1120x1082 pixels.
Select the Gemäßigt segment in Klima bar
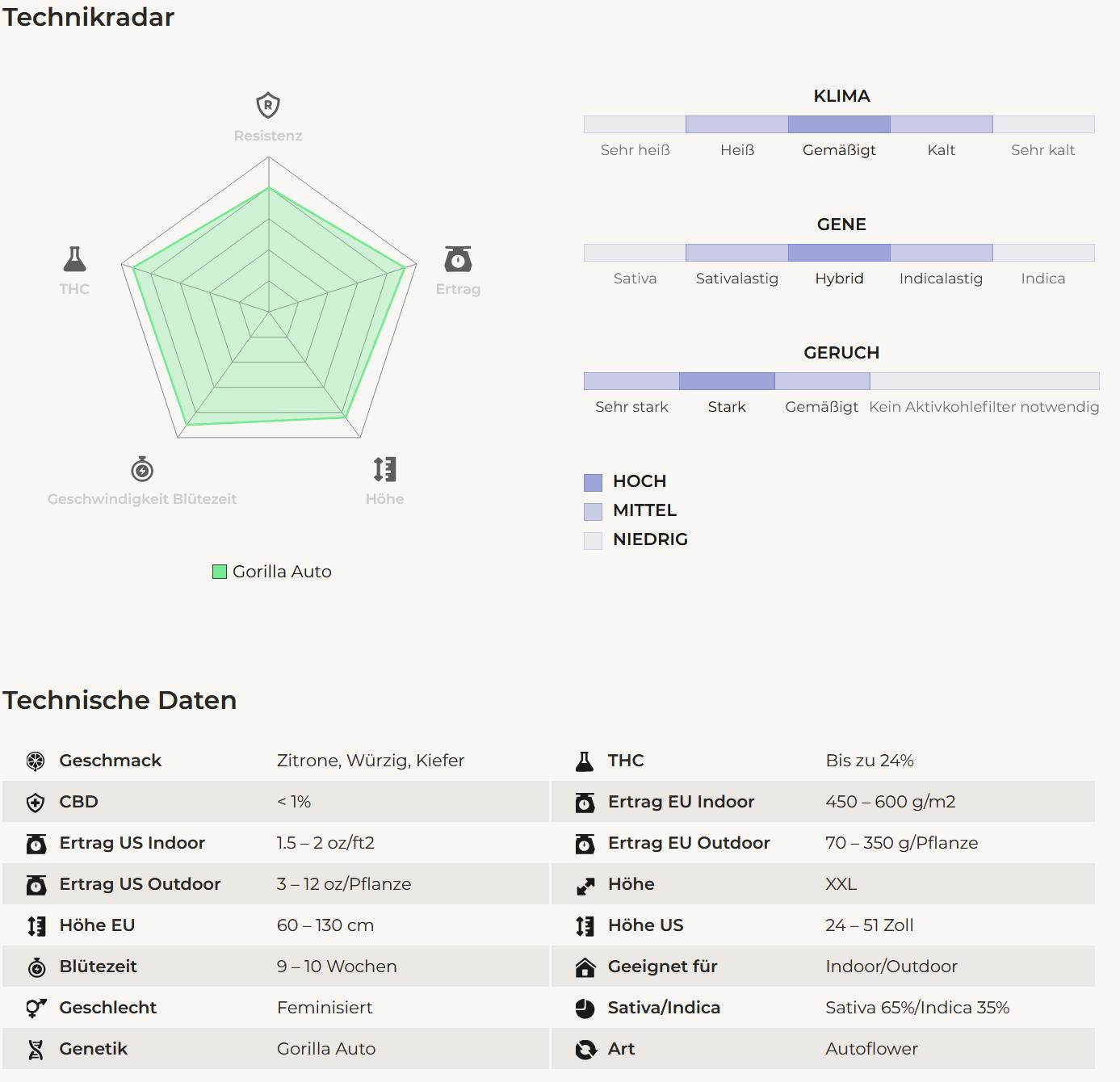(839, 124)
